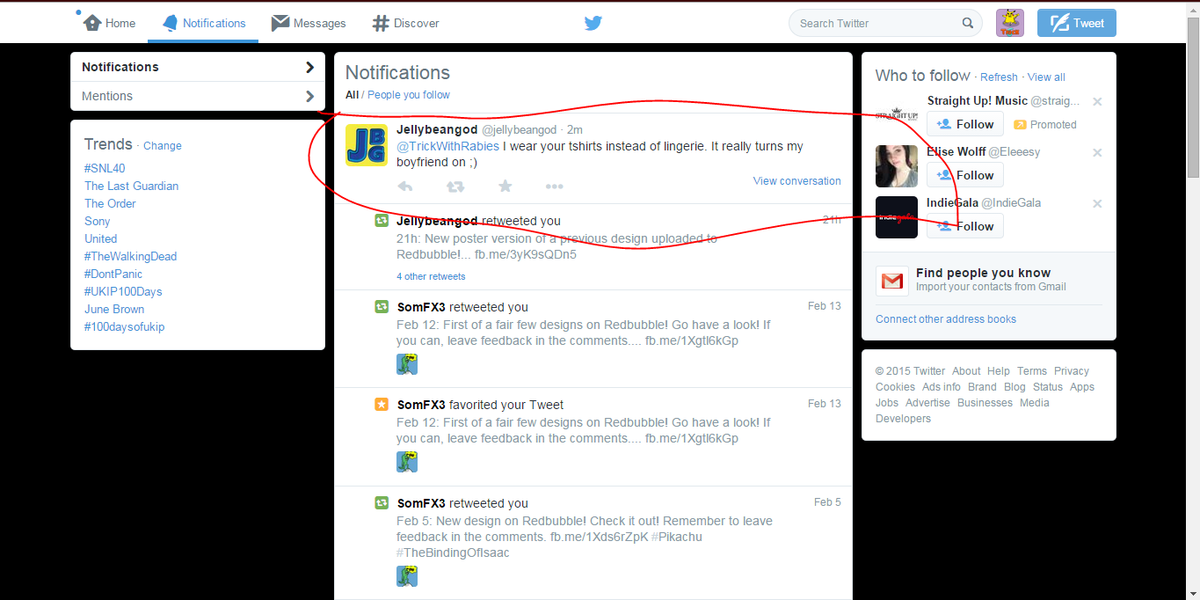Open profile avatar menu in top bar

tap(1010, 23)
